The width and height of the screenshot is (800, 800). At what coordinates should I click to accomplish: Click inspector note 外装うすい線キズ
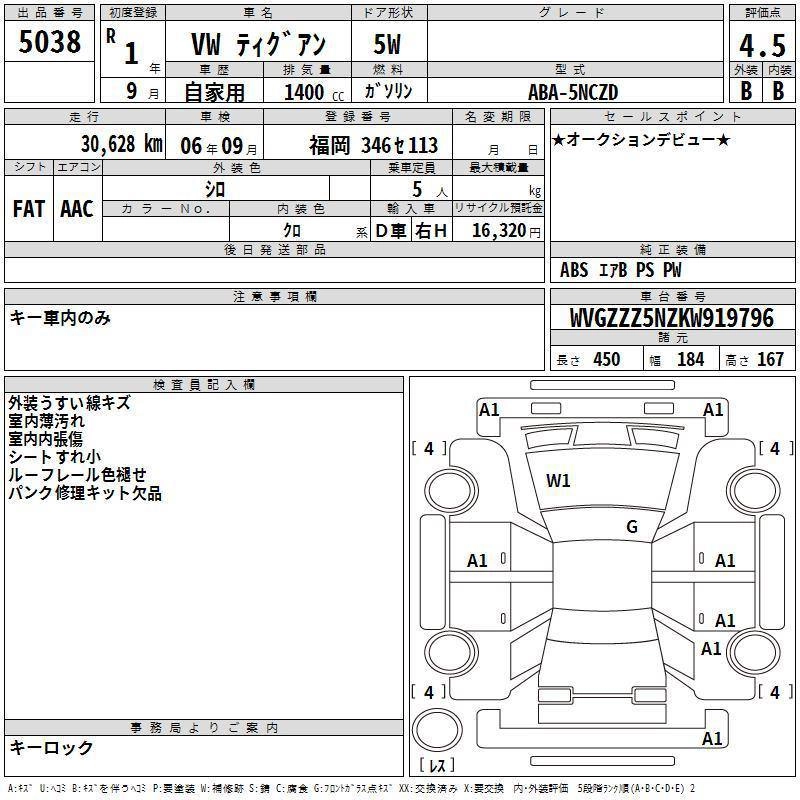[x=69, y=403]
